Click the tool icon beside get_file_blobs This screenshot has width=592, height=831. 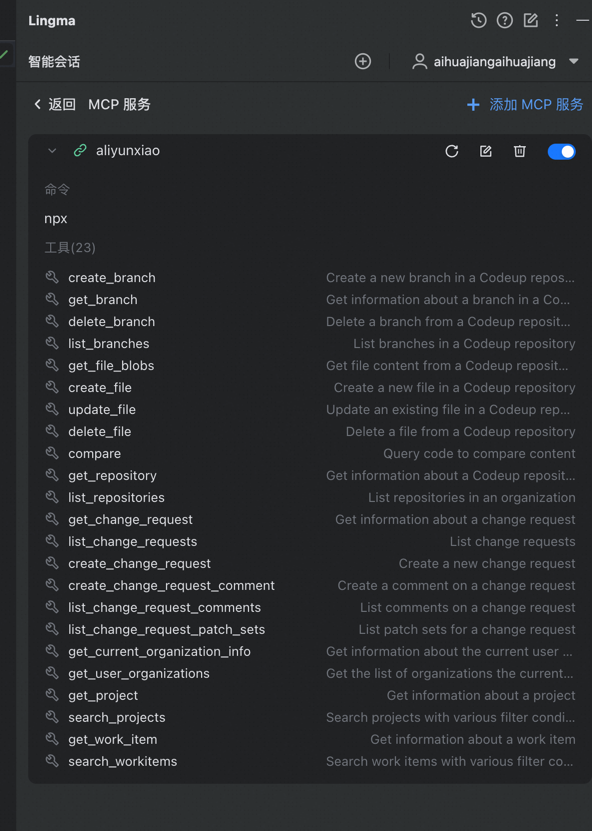pyautogui.click(x=52, y=365)
